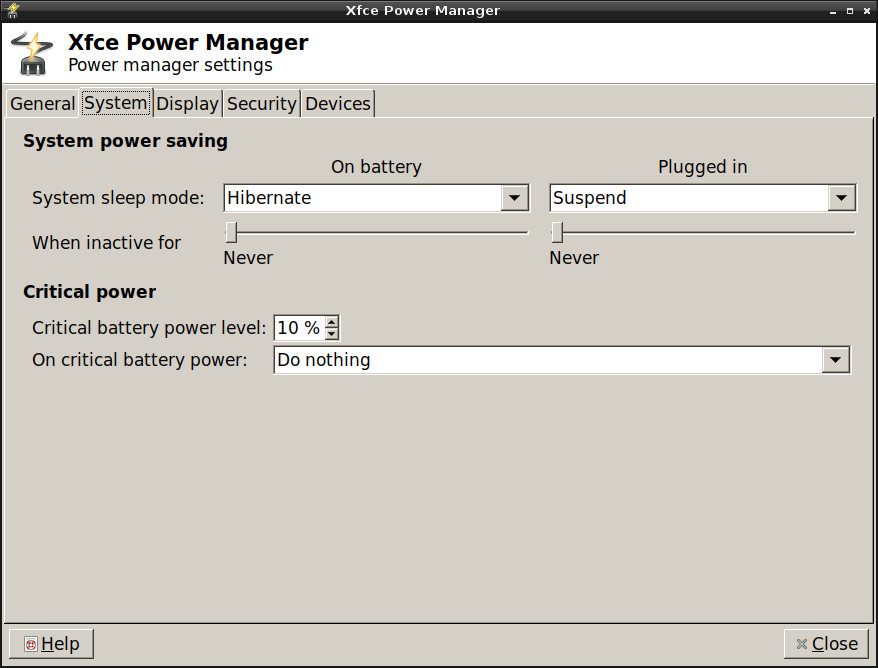Click the Plugged in inactivity slider track

(703, 232)
